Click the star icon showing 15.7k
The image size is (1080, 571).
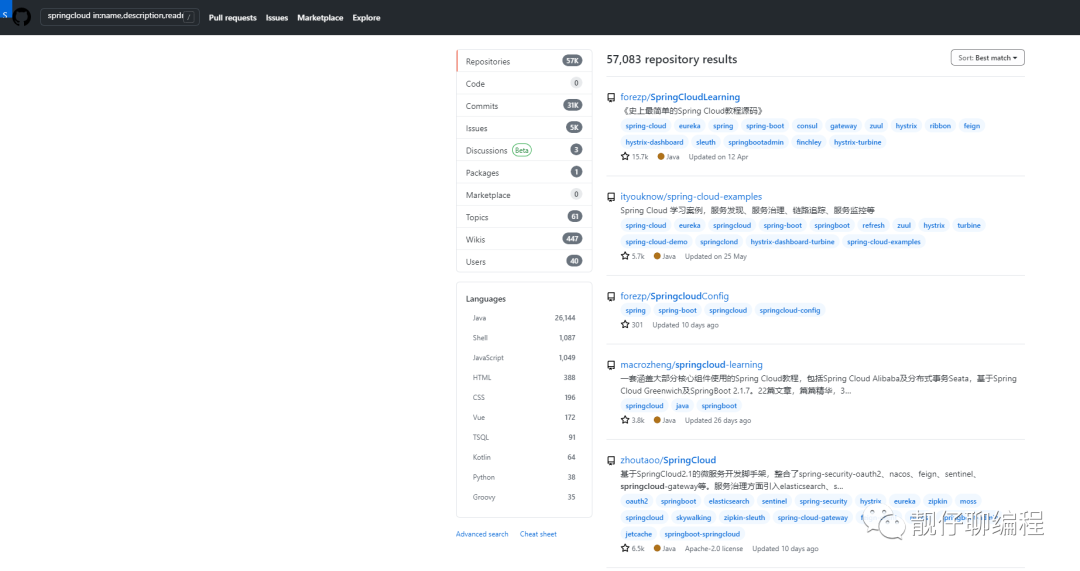click(625, 156)
